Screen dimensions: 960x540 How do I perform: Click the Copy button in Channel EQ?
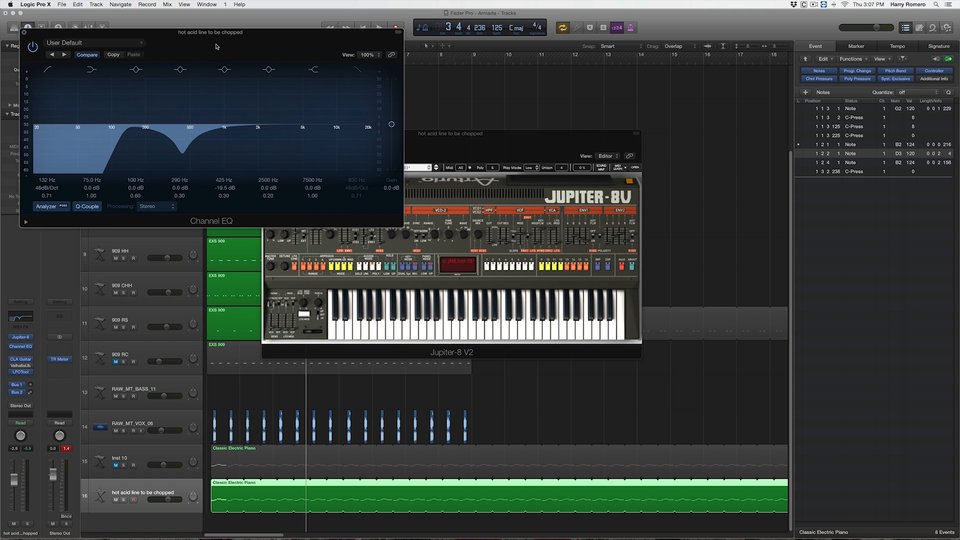coord(113,54)
